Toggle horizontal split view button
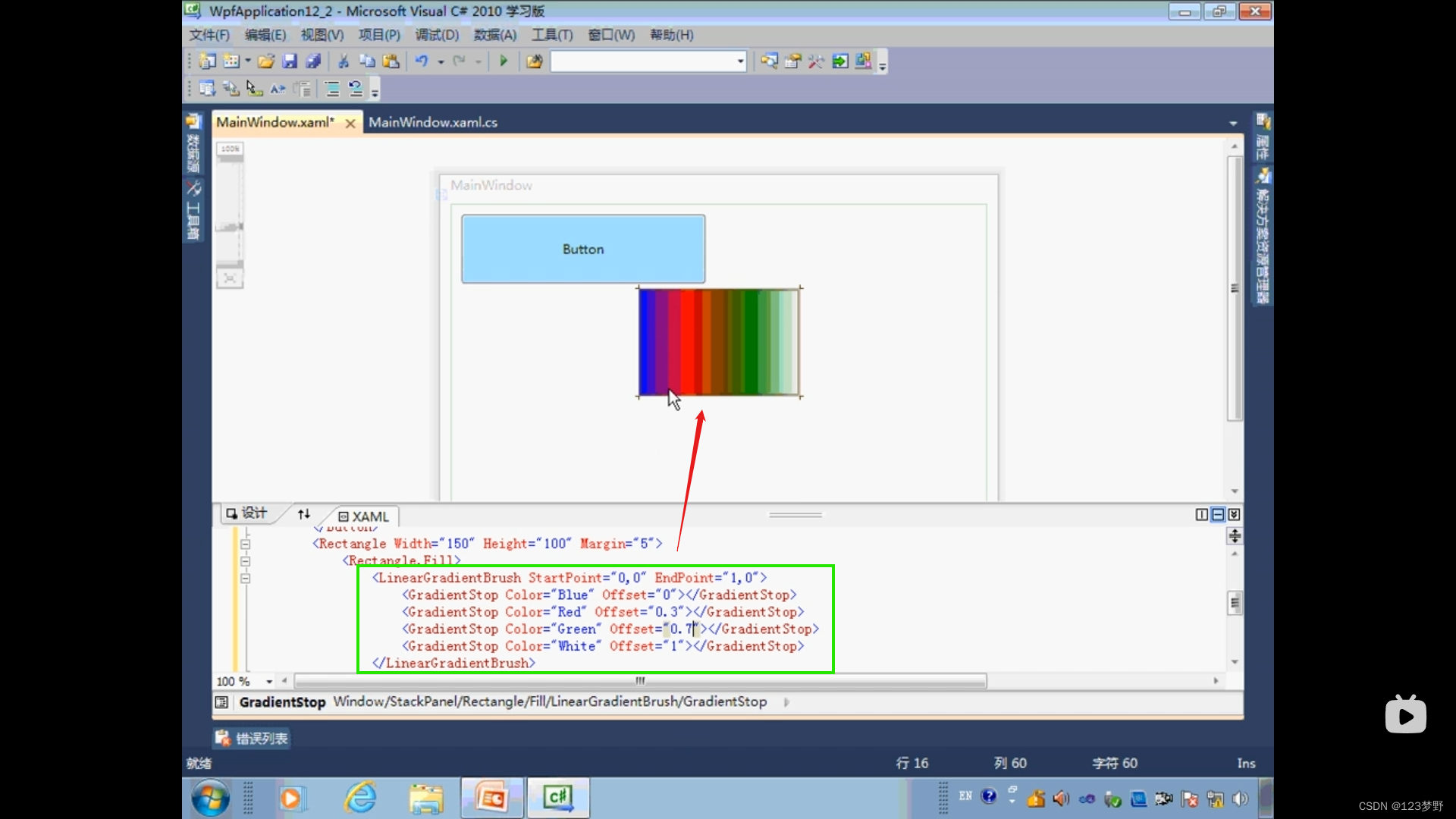The width and height of the screenshot is (1456, 819). point(1218,515)
